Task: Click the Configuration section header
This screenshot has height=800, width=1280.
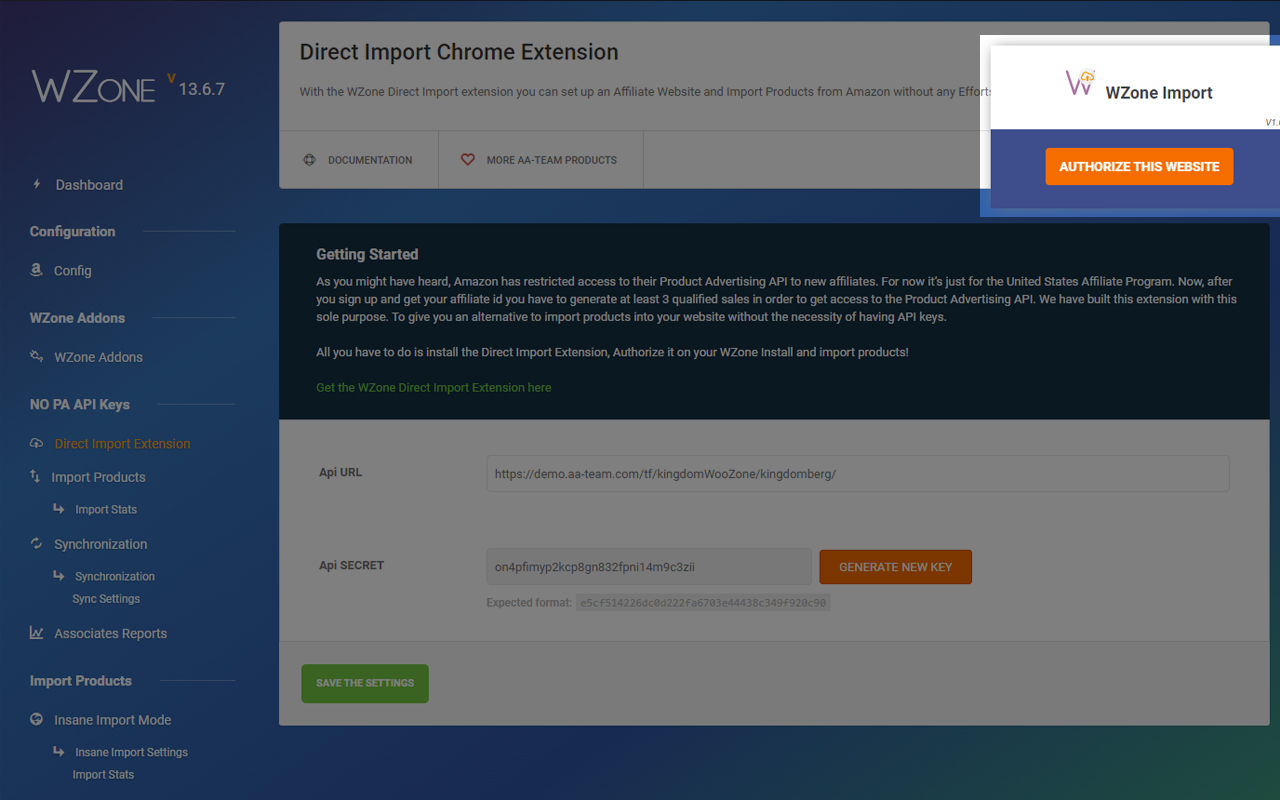Action: point(72,232)
